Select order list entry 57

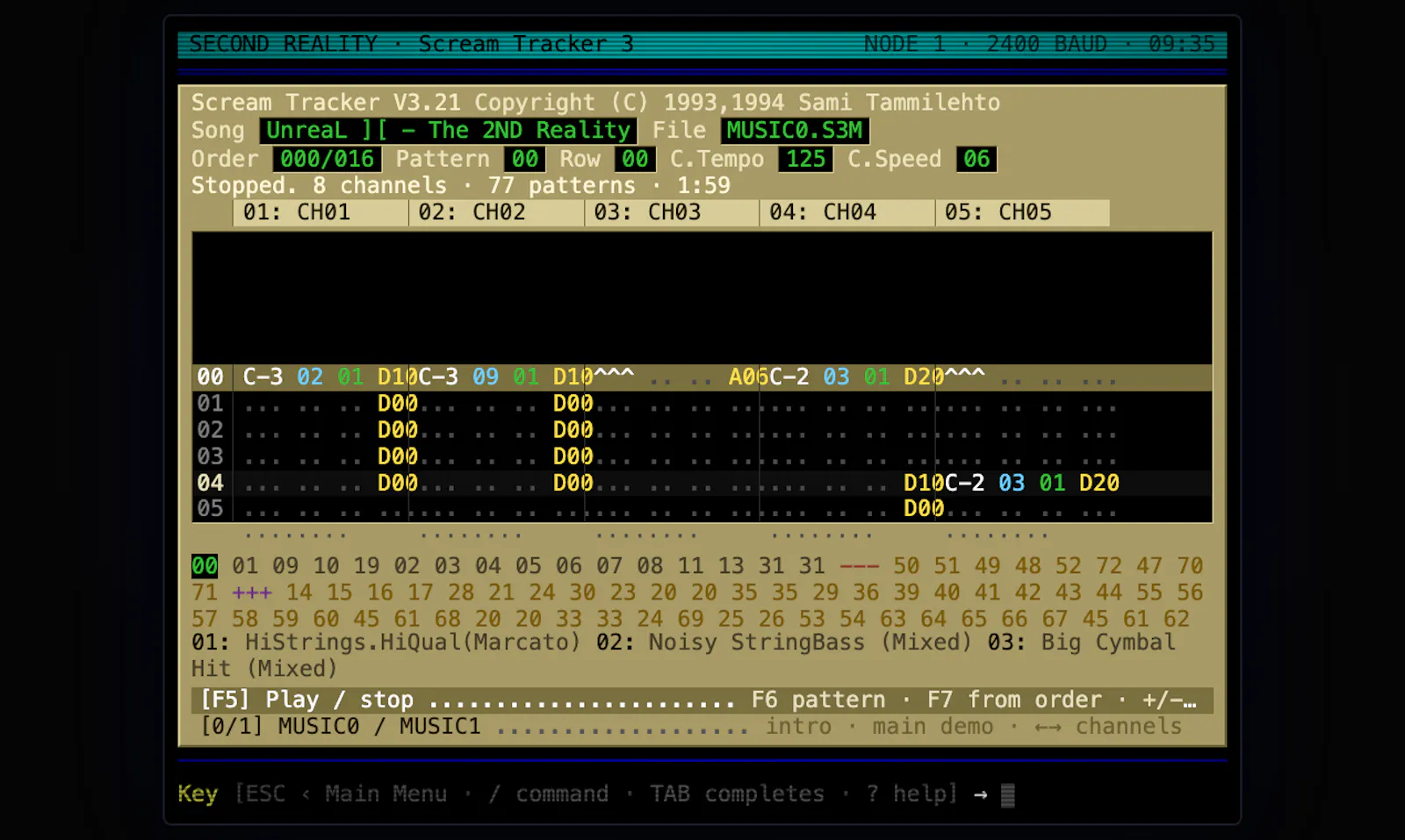(205, 619)
